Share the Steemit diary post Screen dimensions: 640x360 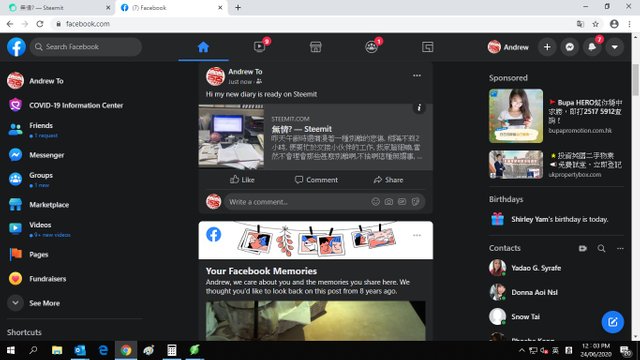tap(388, 180)
